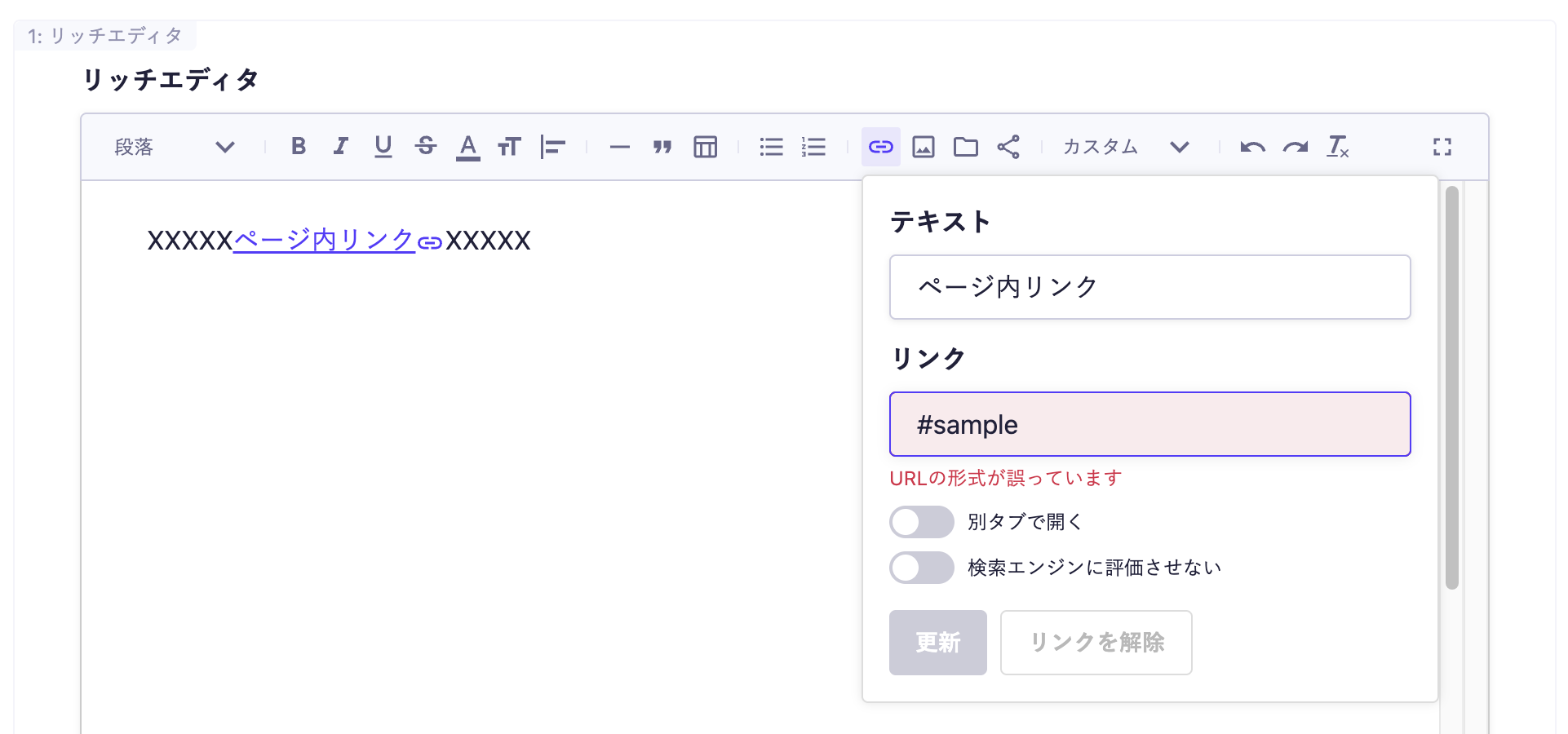
Task: Toggle underline formatting
Action: pyautogui.click(x=383, y=147)
